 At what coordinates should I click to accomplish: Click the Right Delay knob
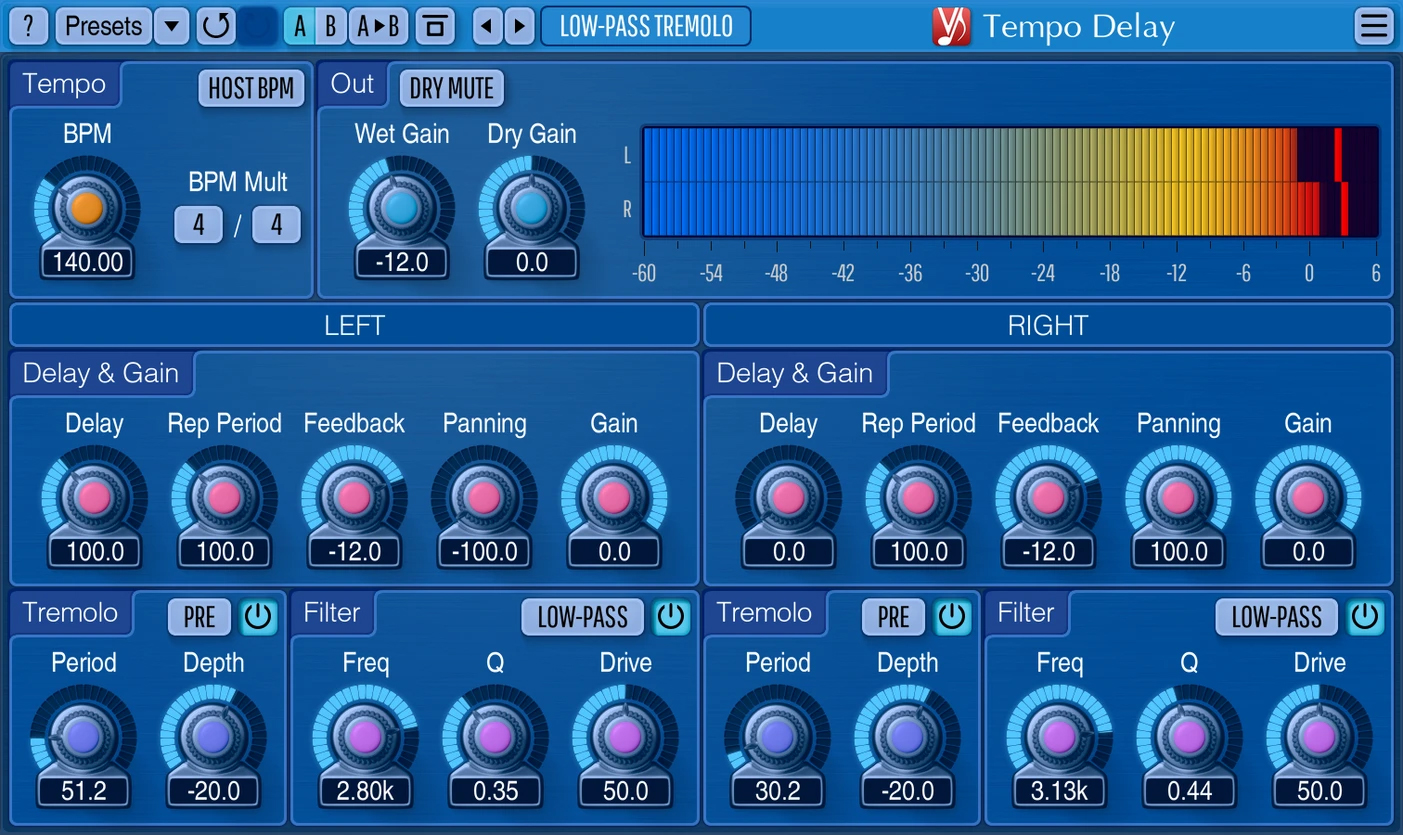click(788, 497)
